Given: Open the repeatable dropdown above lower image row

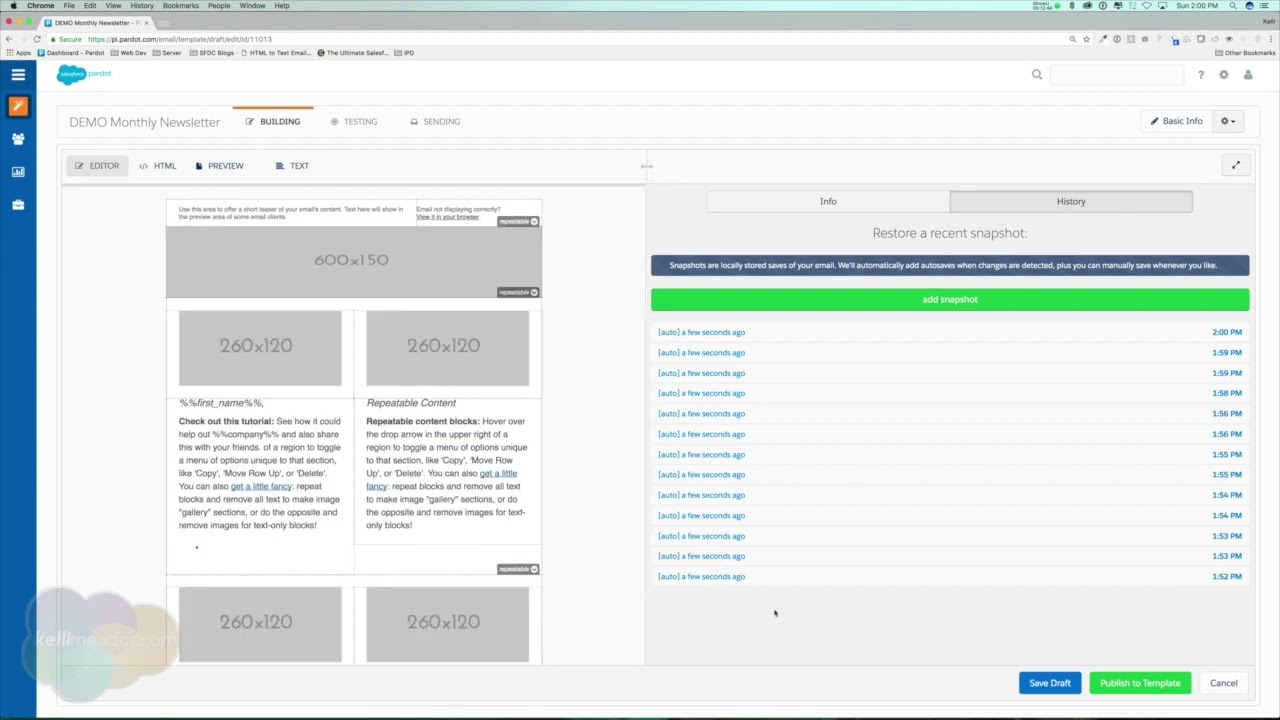Looking at the screenshot, I should point(519,569).
